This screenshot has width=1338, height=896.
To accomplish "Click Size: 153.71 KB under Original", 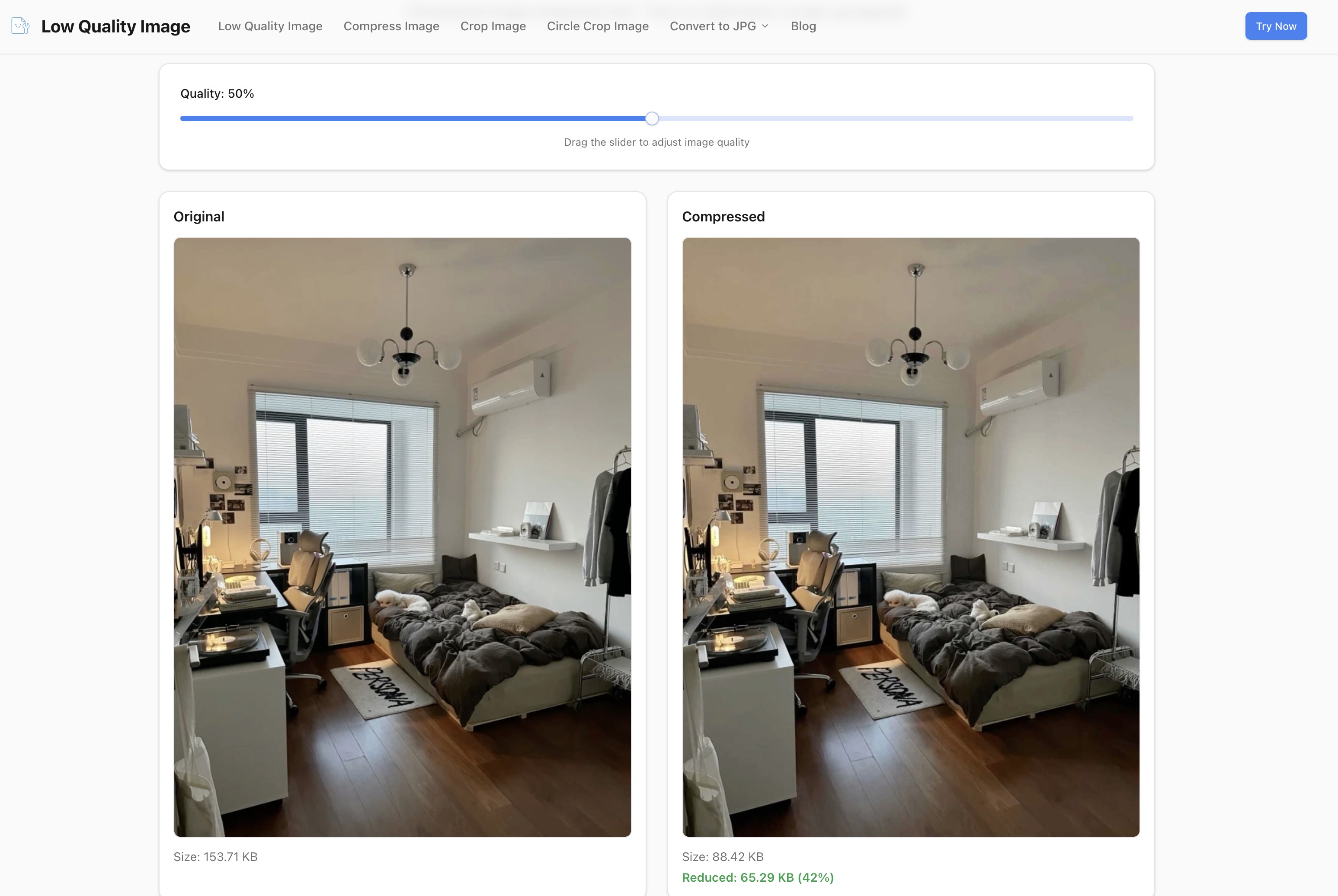I will (215, 857).
